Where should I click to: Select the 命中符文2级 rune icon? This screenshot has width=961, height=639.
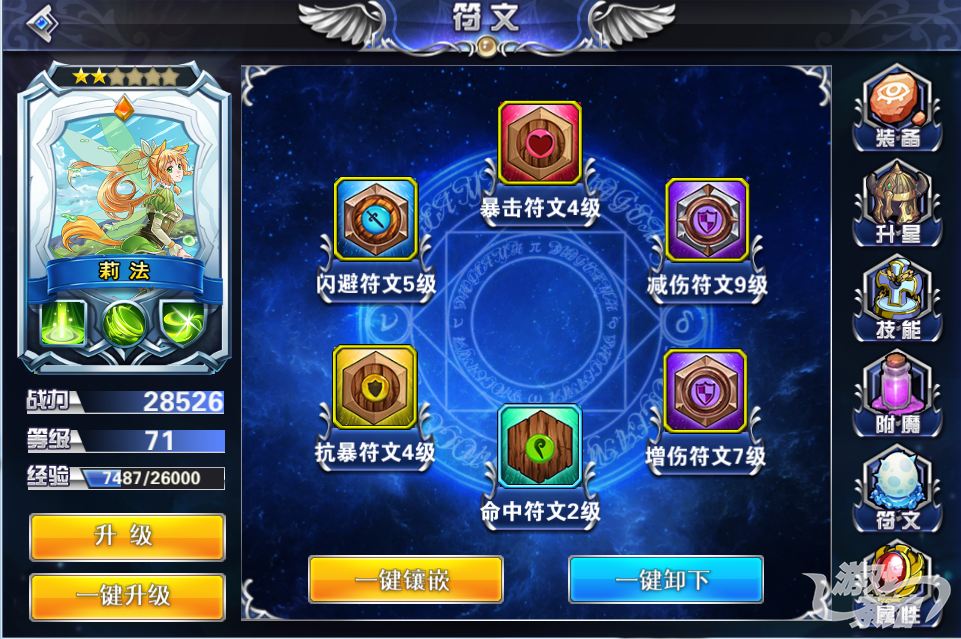[x=540, y=446]
